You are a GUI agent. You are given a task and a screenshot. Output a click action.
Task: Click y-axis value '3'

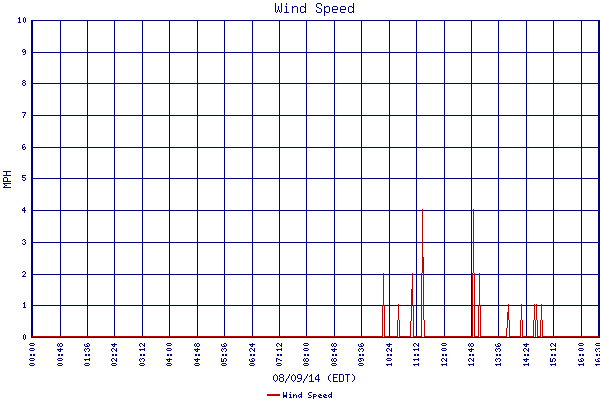click(24, 242)
